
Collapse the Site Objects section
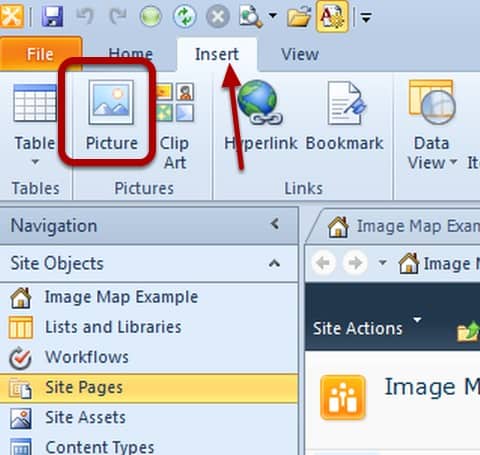[x=274, y=263]
